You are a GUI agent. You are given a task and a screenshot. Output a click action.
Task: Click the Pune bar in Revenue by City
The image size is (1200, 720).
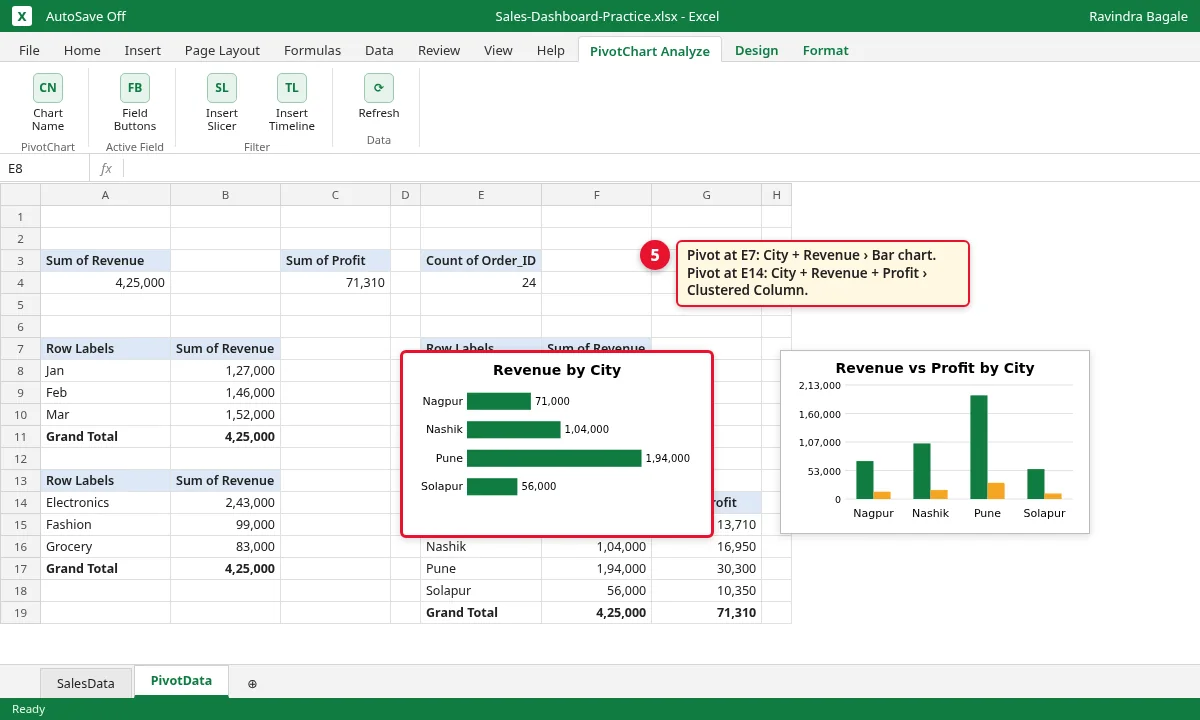[554, 458]
